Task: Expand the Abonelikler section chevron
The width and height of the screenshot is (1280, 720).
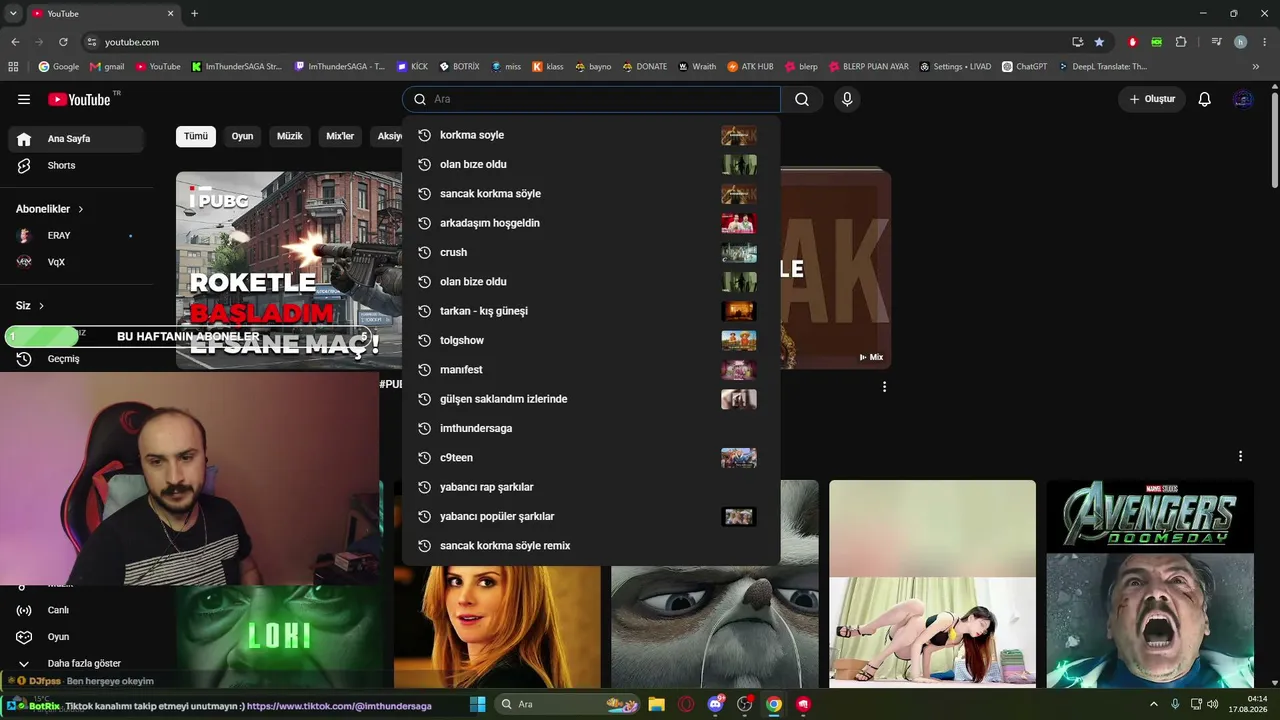Action: pyautogui.click(x=81, y=209)
